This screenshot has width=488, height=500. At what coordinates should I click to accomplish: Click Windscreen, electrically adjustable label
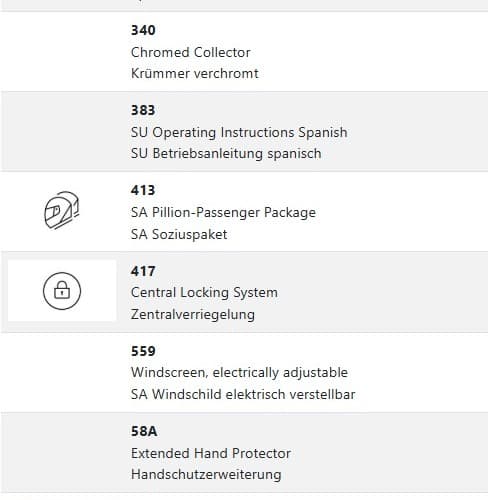click(x=239, y=373)
